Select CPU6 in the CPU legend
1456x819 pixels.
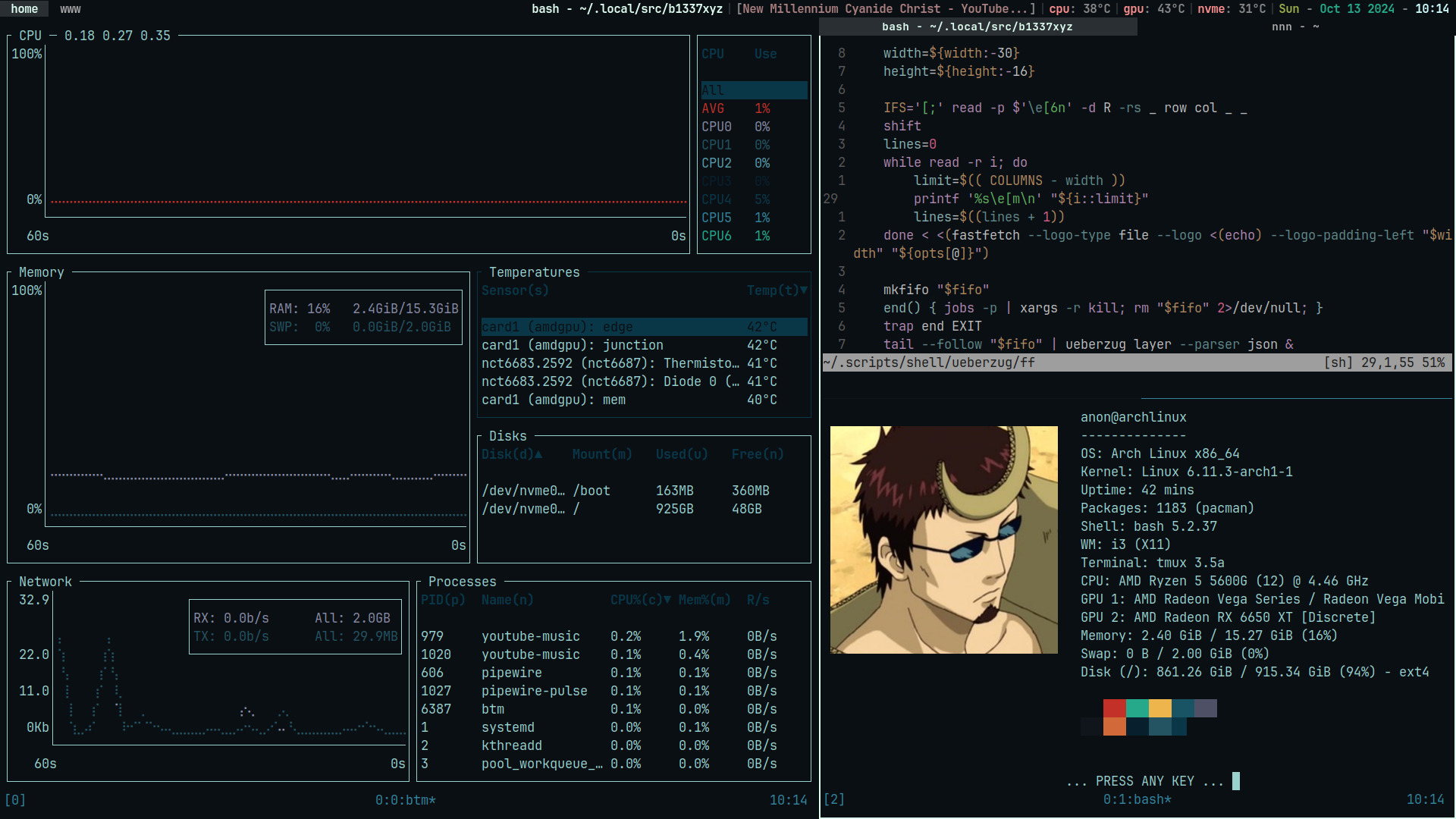click(754, 236)
